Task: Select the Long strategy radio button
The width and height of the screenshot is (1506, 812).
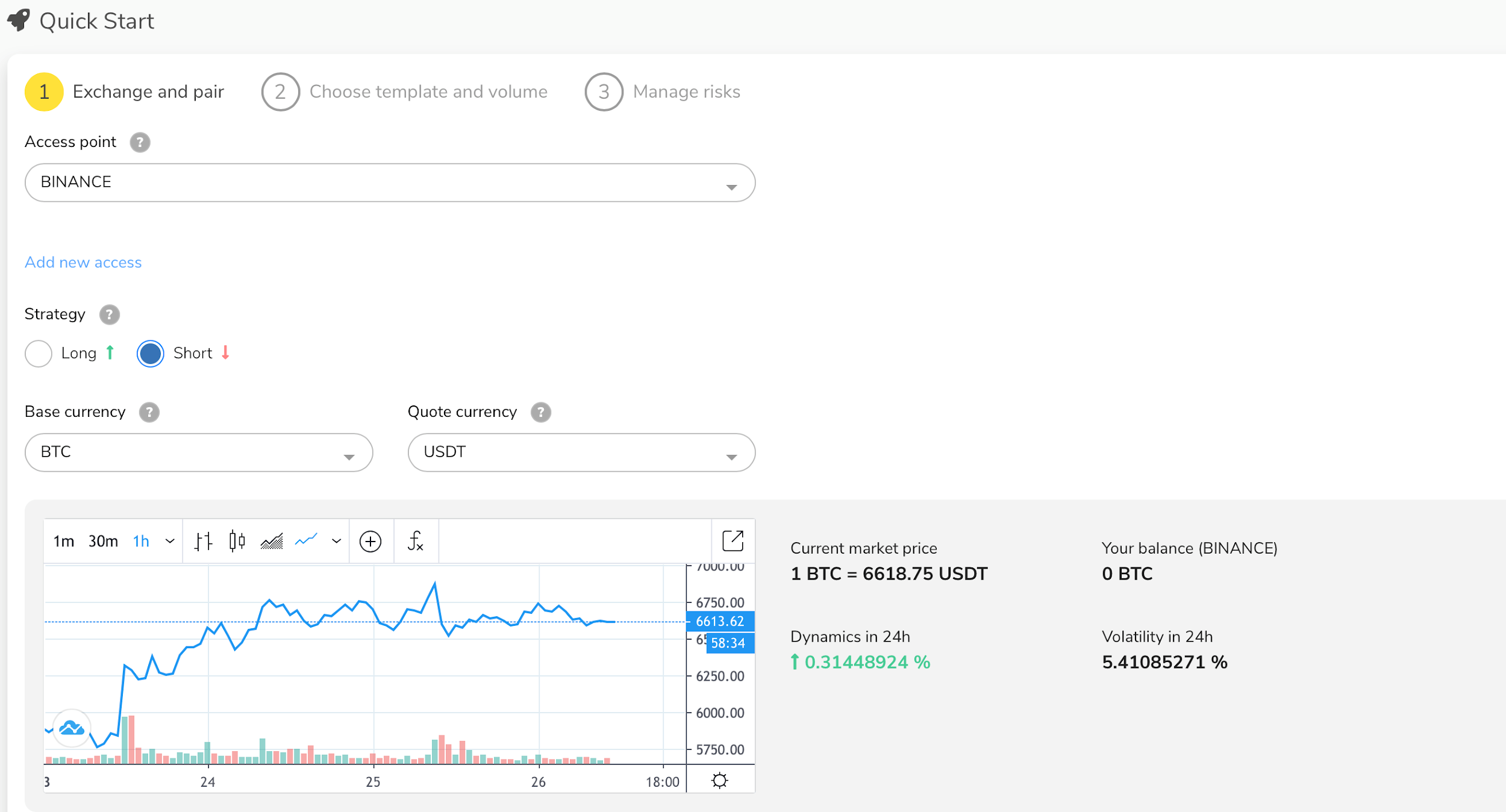Action: [39, 353]
